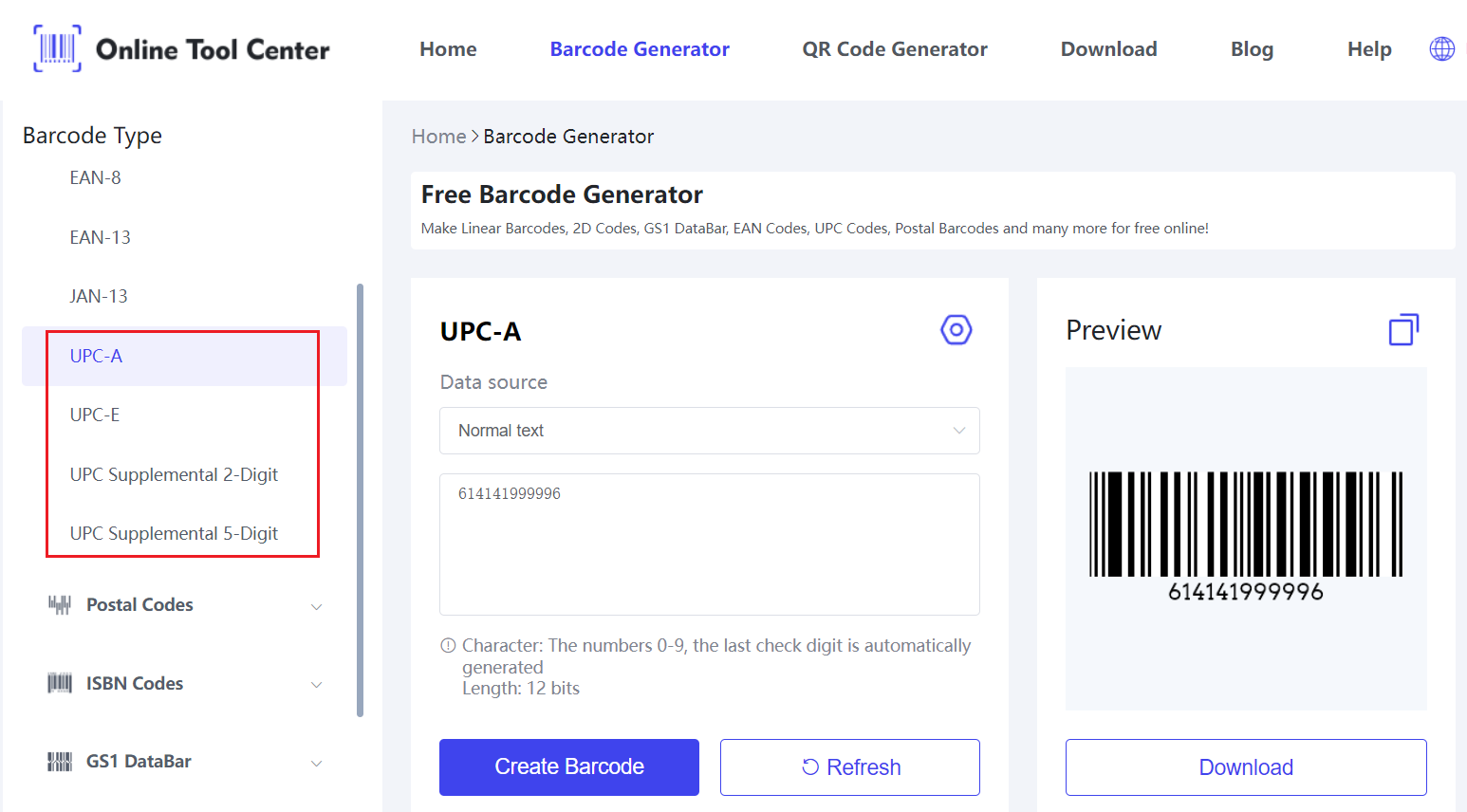Click the sidebar vertical scrollbar
This screenshot has width=1467, height=812.
[x=360, y=500]
